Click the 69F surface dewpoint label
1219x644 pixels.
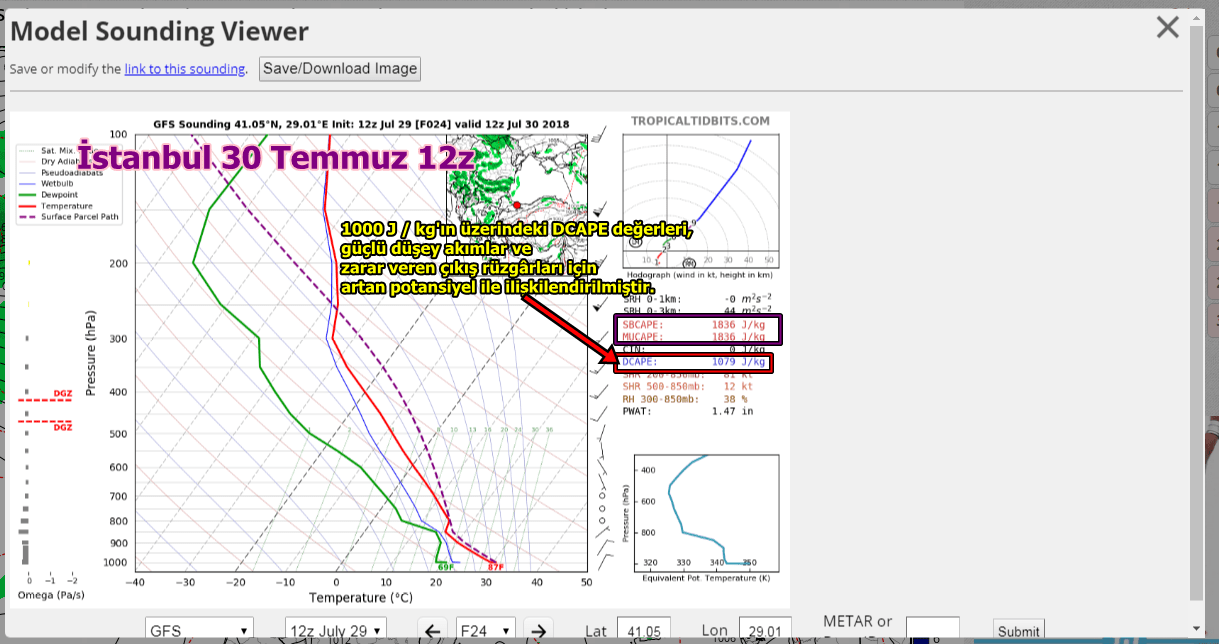(x=445, y=567)
